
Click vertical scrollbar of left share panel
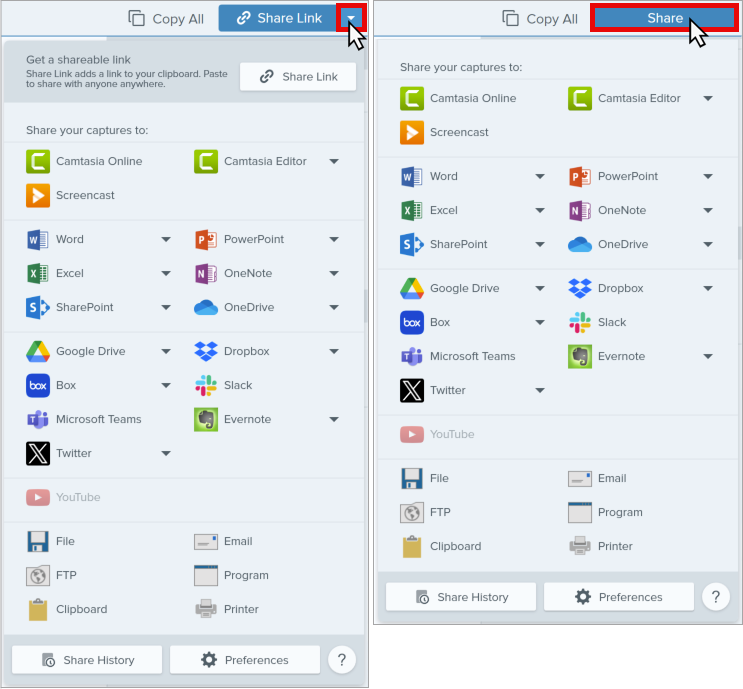pyautogui.click(x=365, y=306)
